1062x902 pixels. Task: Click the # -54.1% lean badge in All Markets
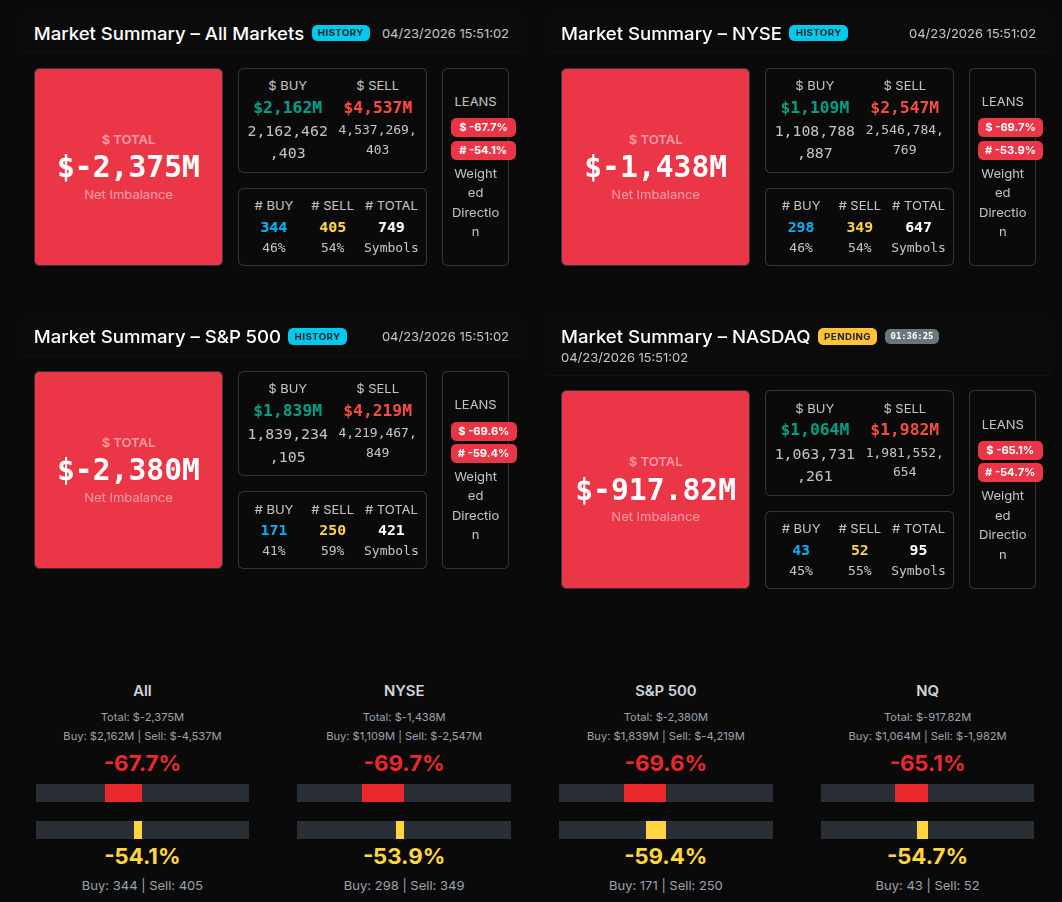tap(483, 150)
